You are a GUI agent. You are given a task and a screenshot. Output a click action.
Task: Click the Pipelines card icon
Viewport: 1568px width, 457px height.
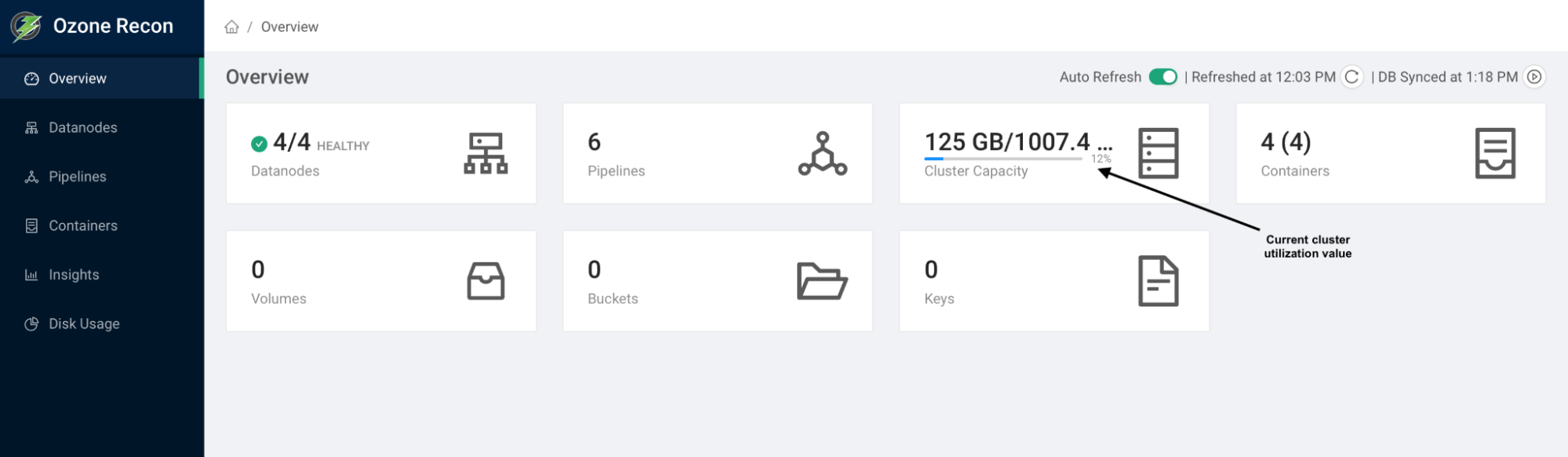click(822, 153)
